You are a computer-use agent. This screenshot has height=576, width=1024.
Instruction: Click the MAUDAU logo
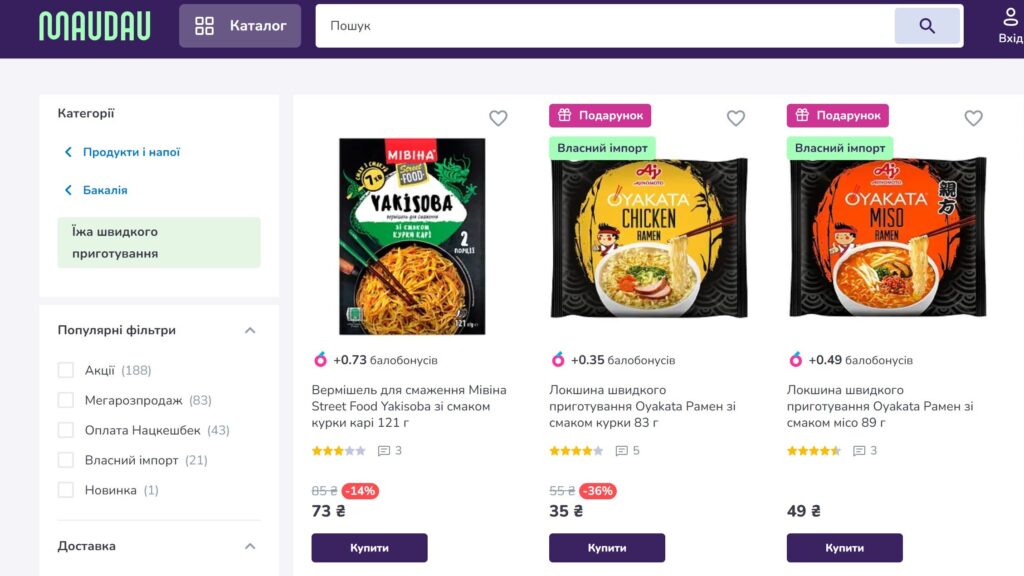pyautogui.click(x=95, y=26)
